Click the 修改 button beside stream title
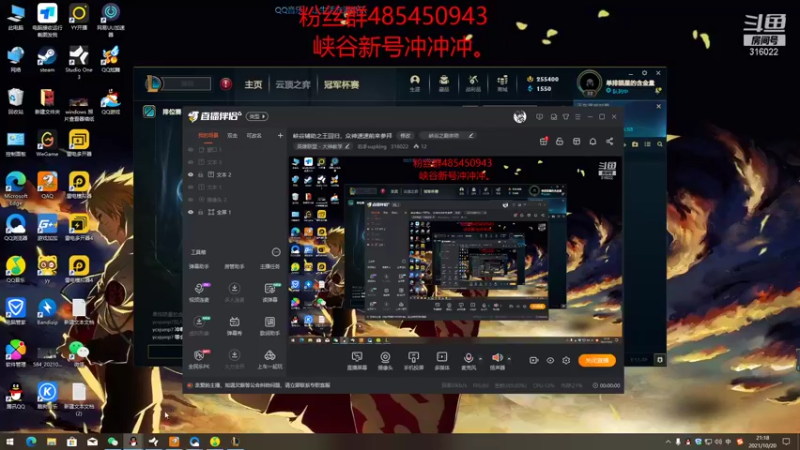 pyautogui.click(x=405, y=136)
